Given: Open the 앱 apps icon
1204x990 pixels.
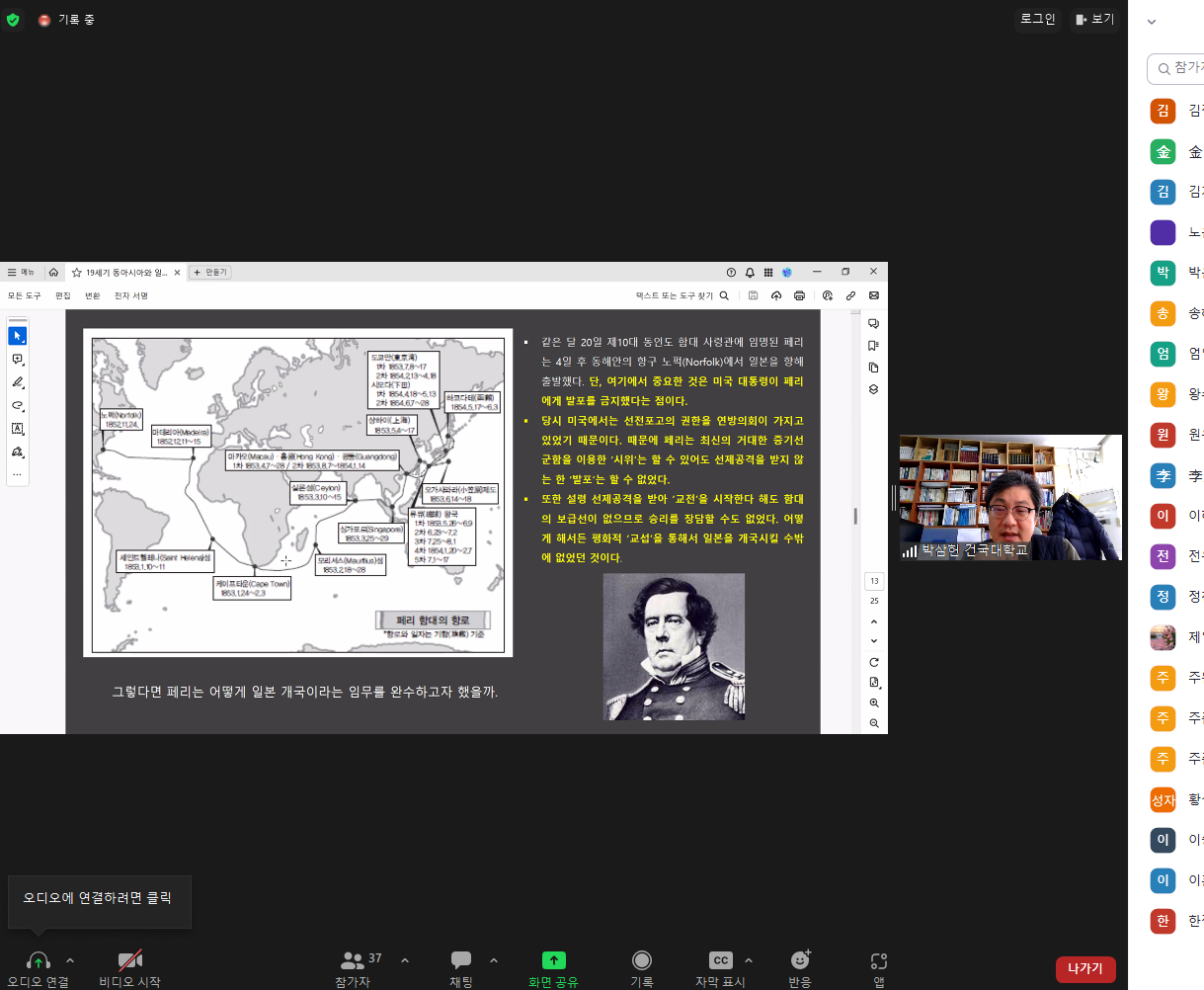Looking at the screenshot, I should [x=879, y=961].
